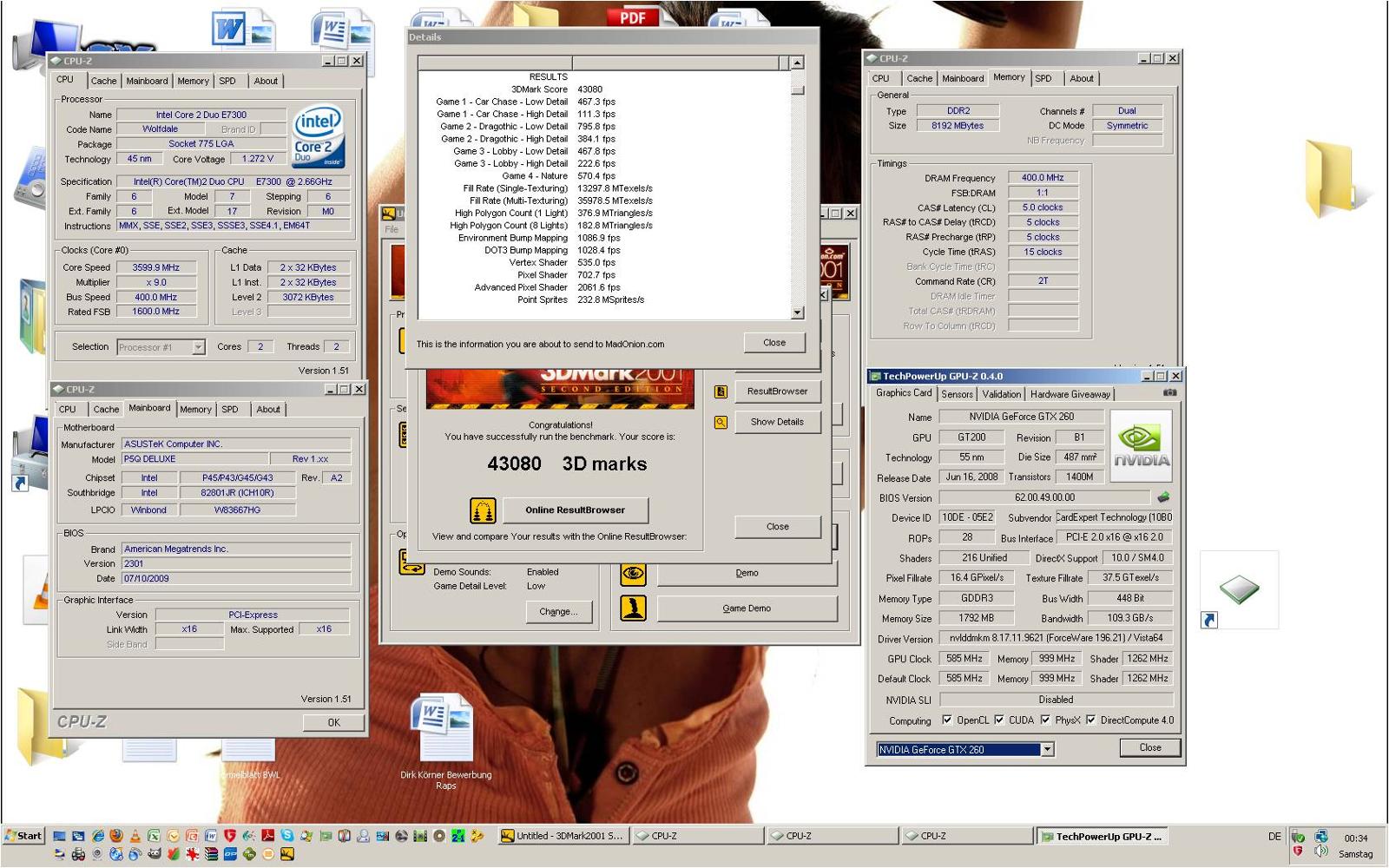Viewport: 1389px width, 868px height.
Task: Click the magnifier icon beside Show Details
Action: coord(721,422)
